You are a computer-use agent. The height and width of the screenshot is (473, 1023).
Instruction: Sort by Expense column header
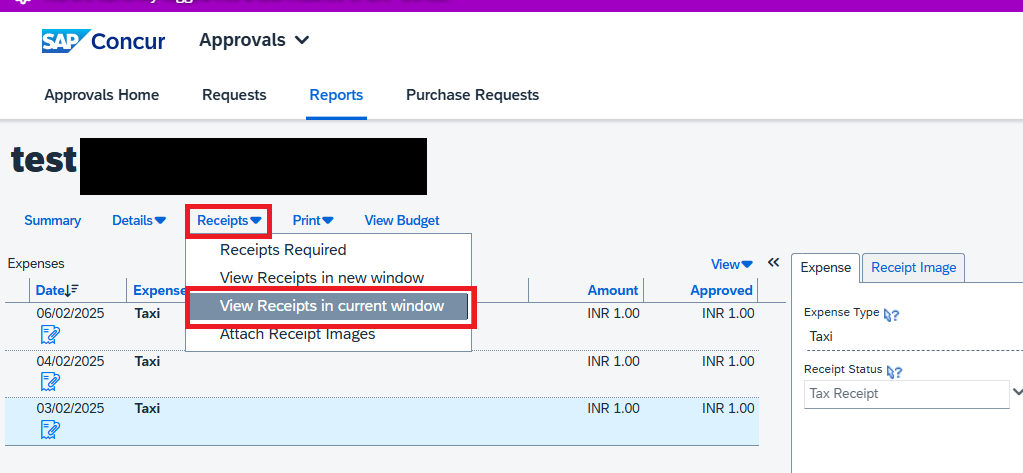(x=159, y=290)
